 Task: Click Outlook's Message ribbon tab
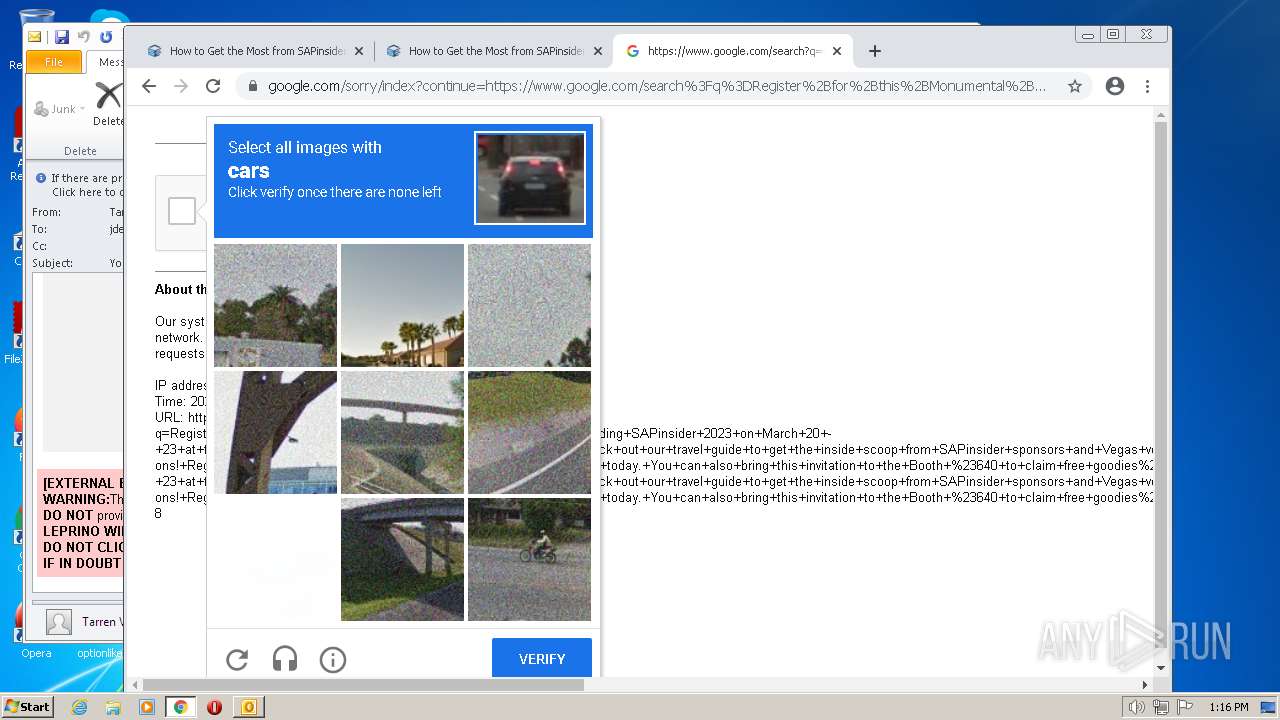pyautogui.click(x=107, y=62)
